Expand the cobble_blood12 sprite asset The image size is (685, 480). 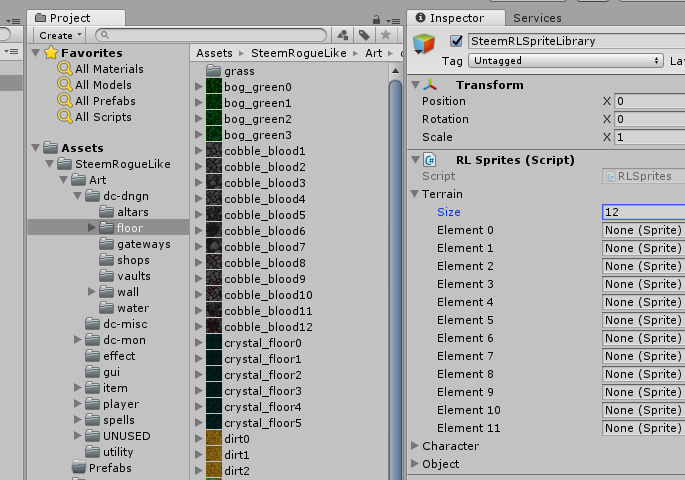(199, 326)
